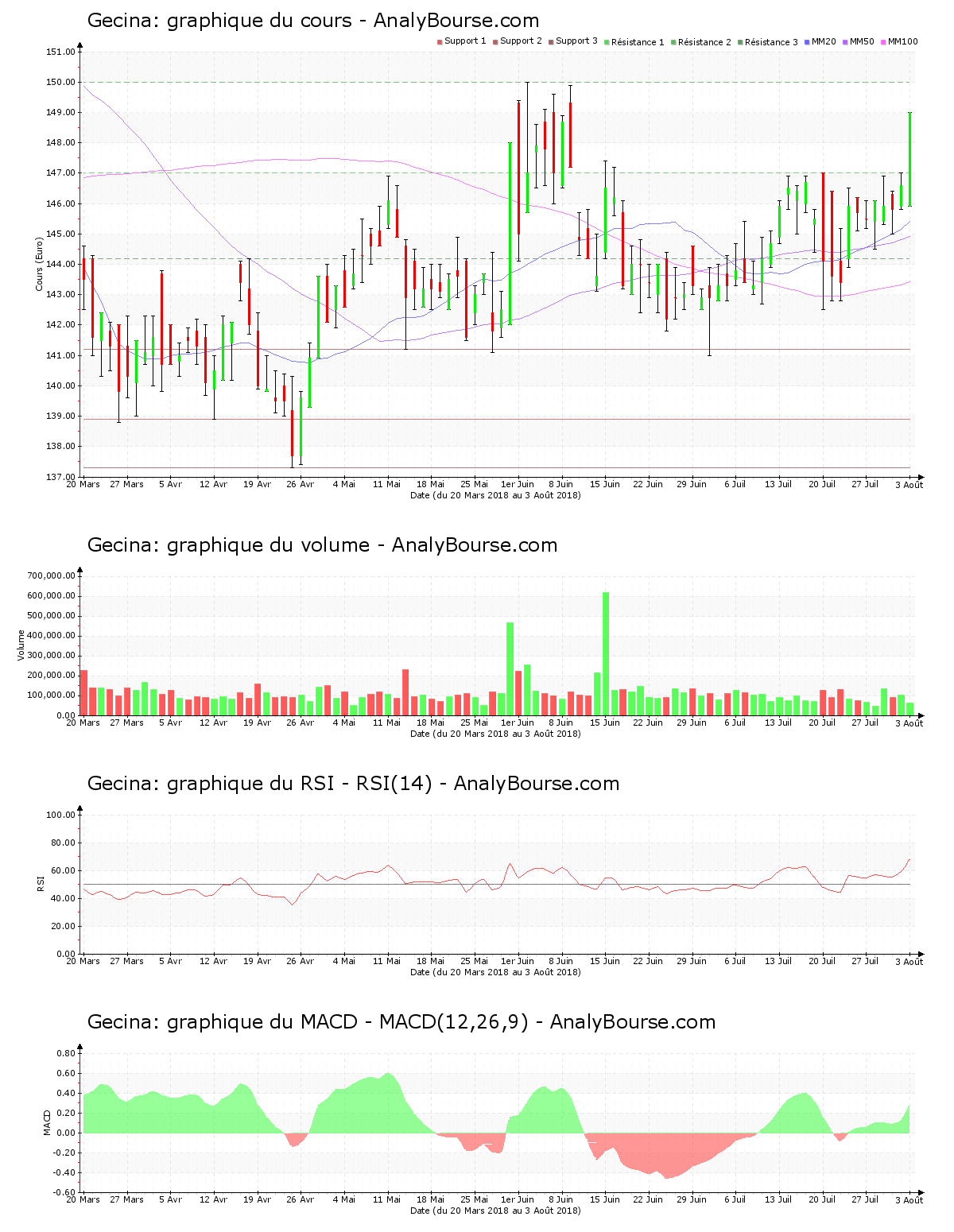Click the -0.20 MACD axis value

[x=64, y=1153]
